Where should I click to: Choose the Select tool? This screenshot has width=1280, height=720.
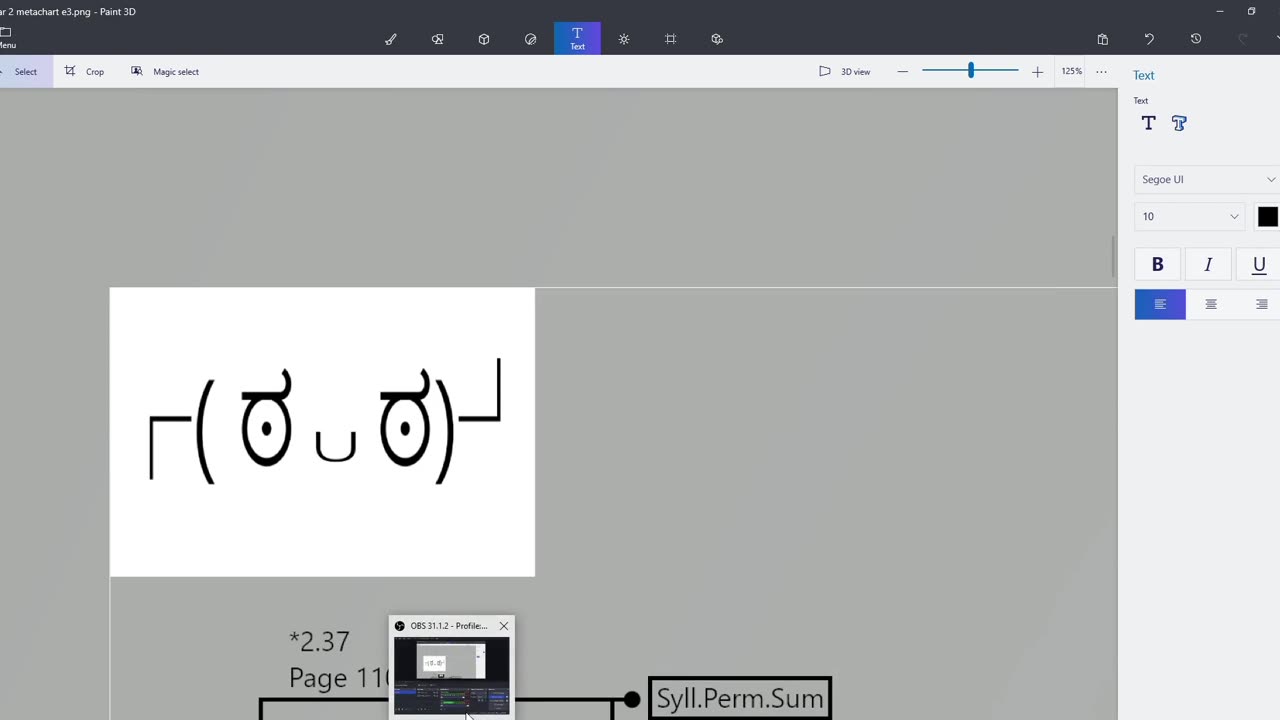pos(24,72)
